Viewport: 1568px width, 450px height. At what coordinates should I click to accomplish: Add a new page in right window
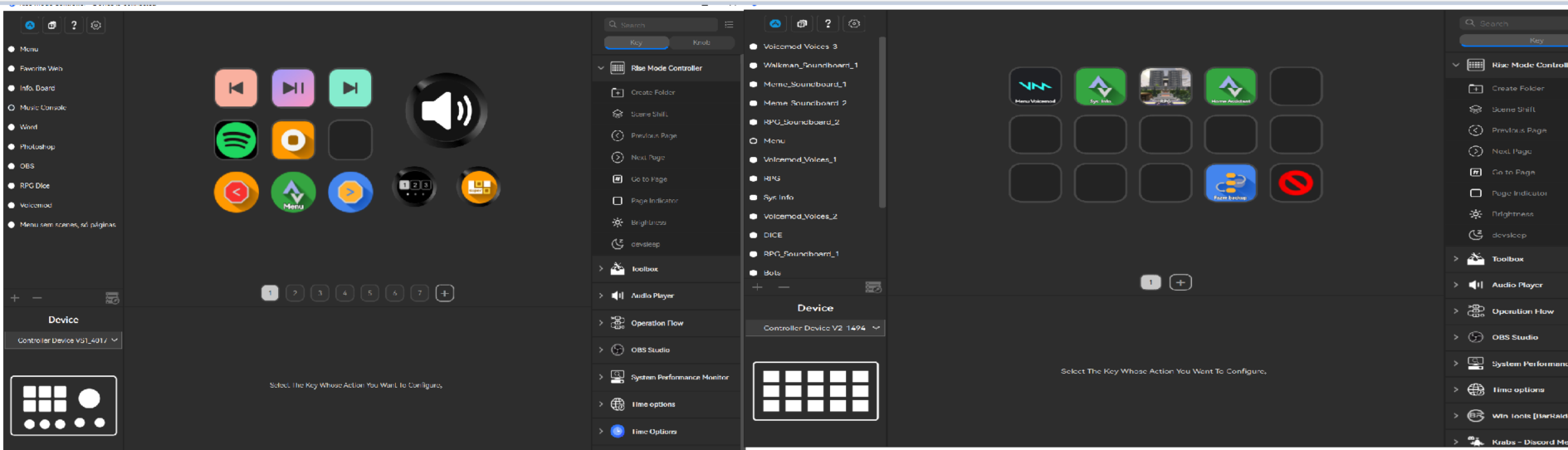1180,282
